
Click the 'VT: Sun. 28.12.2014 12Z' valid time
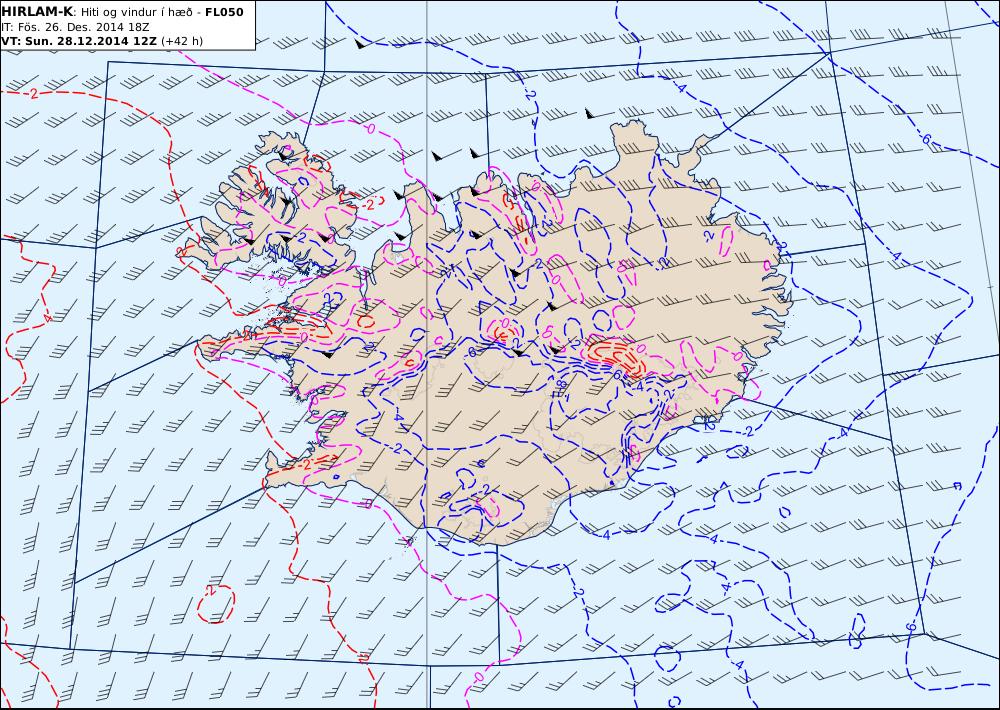pyautogui.click(x=79, y=41)
